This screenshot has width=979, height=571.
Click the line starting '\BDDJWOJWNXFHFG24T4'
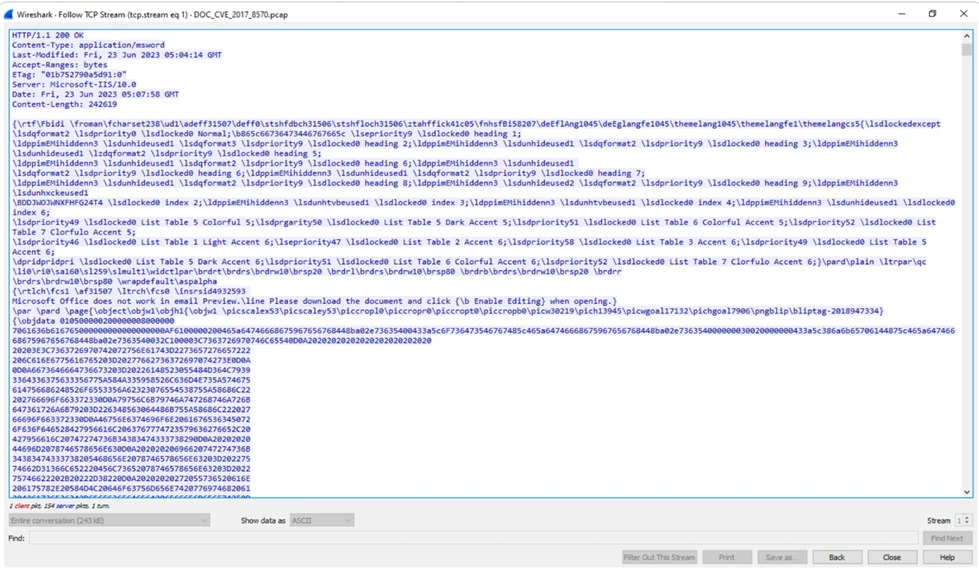pyautogui.click(x=483, y=202)
